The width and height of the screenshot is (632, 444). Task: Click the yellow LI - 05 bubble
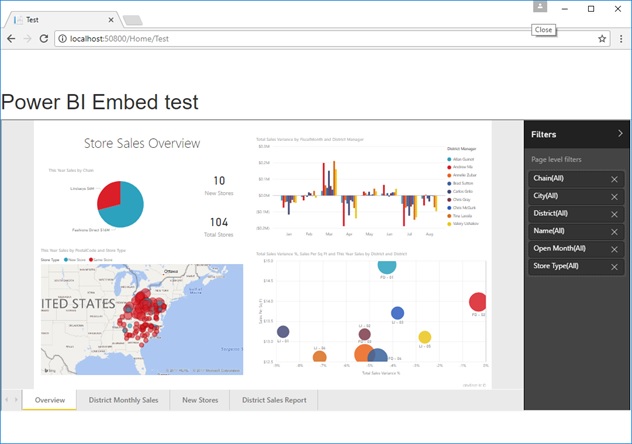click(x=424, y=337)
